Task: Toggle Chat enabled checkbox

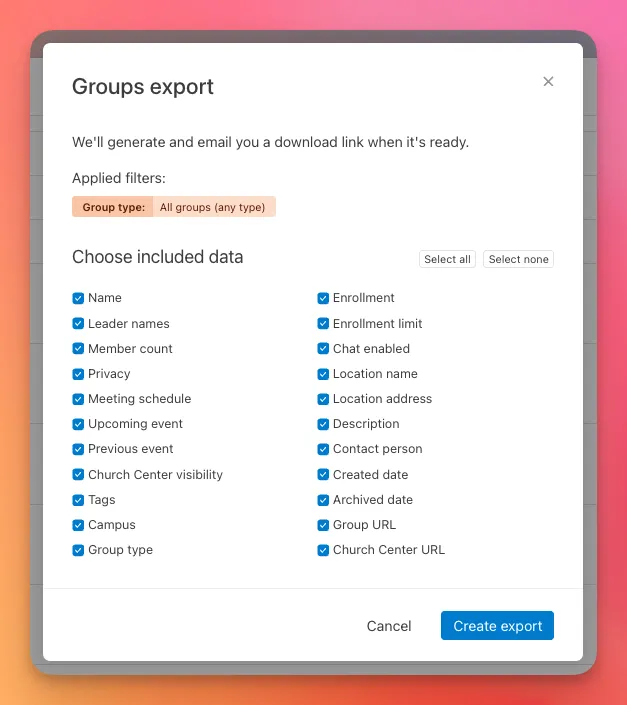Action: 323,349
